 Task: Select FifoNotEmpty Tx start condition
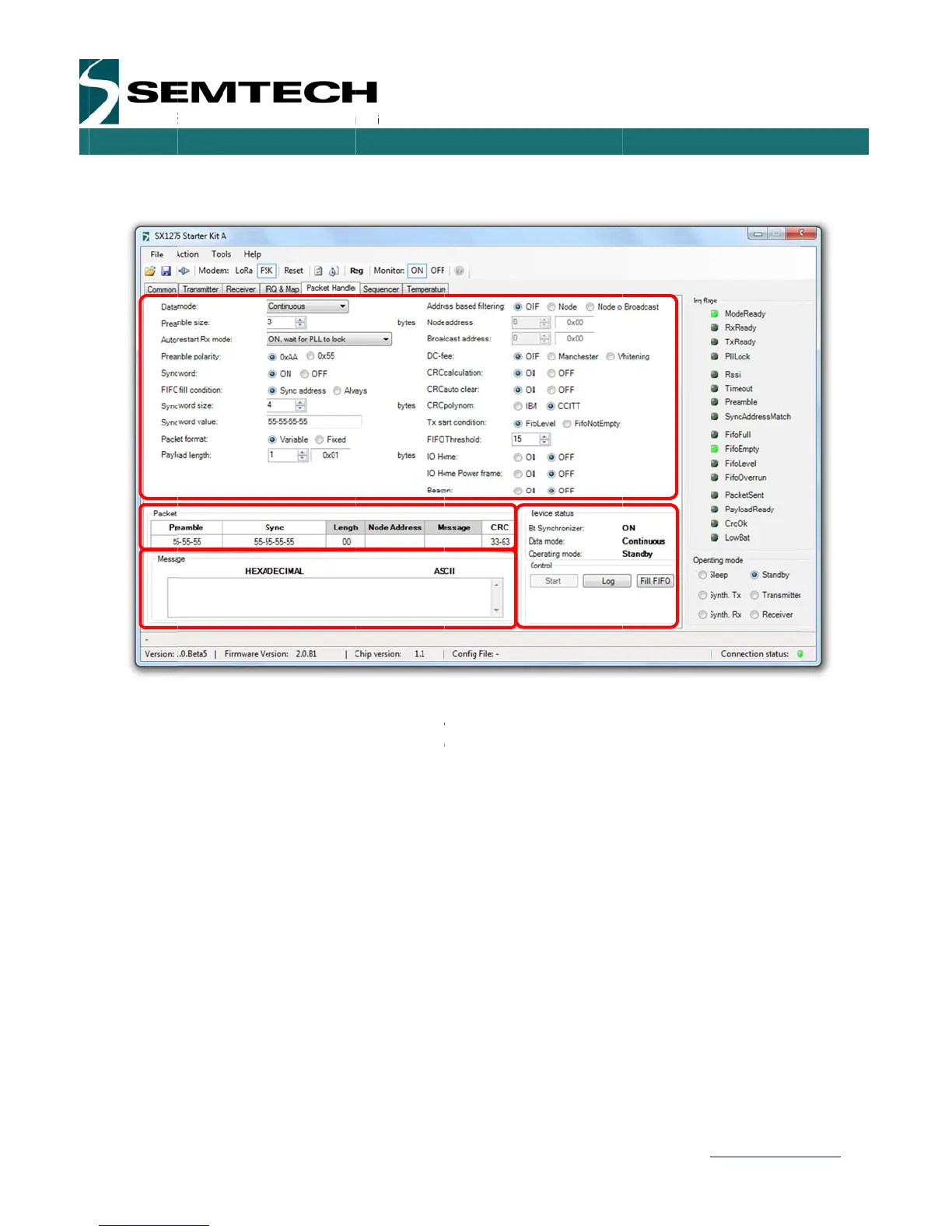[x=567, y=424]
